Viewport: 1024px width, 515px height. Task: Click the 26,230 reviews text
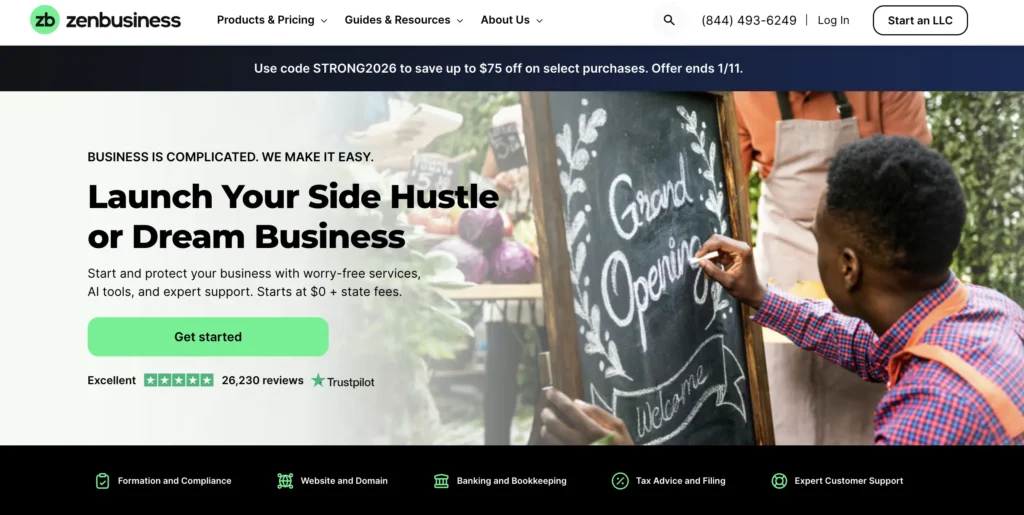(263, 380)
